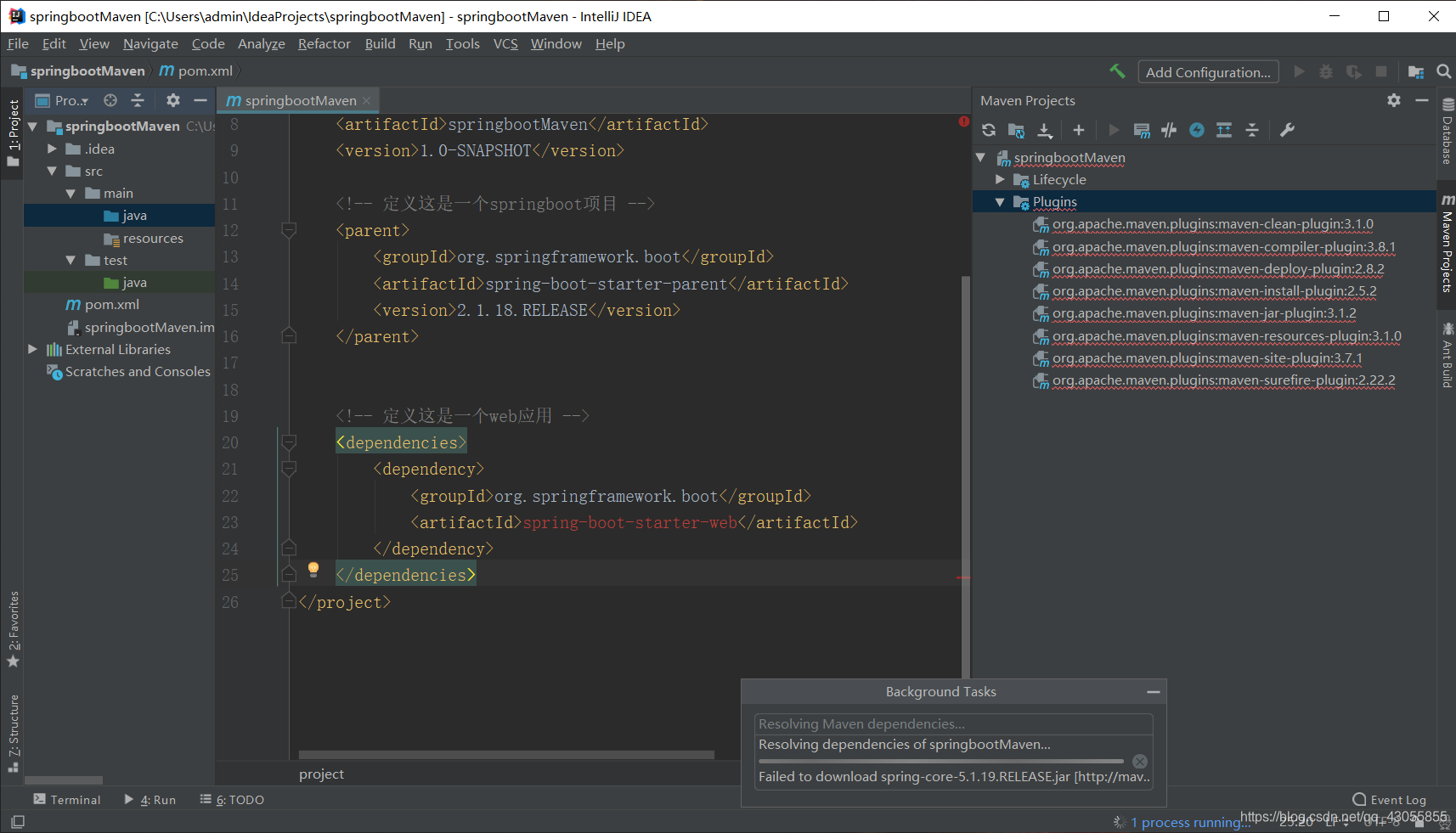Image resolution: width=1456 pixels, height=833 pixels.
Task: Cancel the Maven dependency resolving task
Action: [1140, 762]
